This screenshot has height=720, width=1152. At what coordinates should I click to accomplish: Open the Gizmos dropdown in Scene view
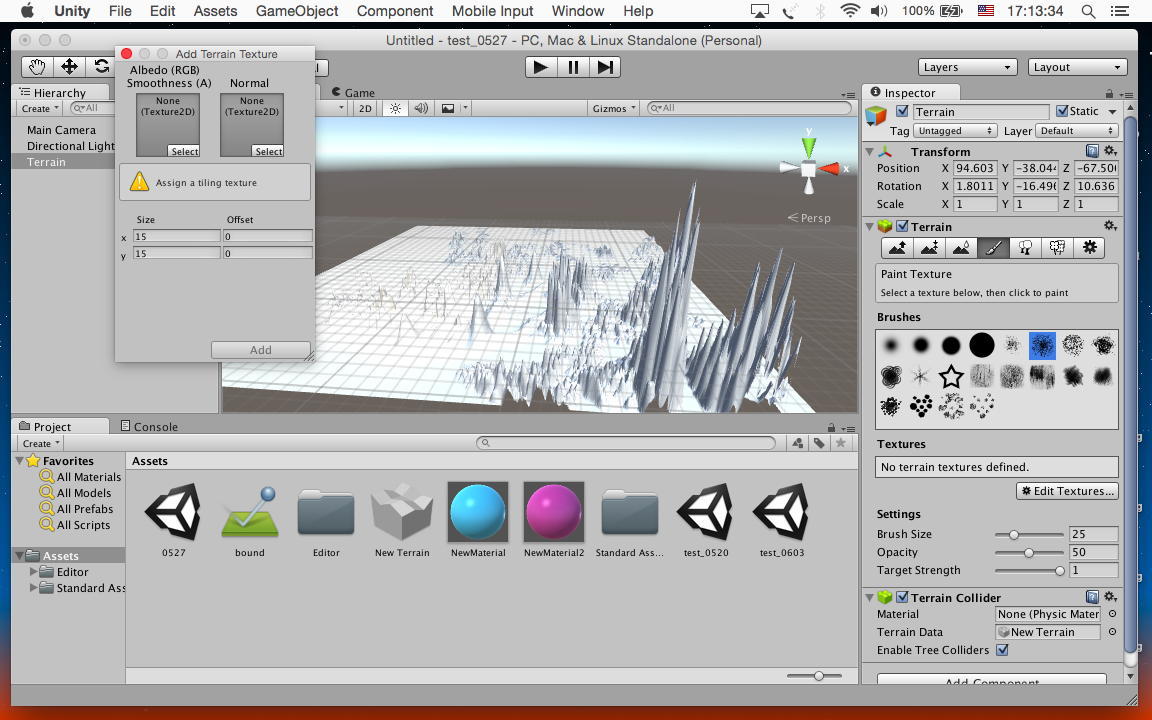pyautogui.click(x=614, y=108)
